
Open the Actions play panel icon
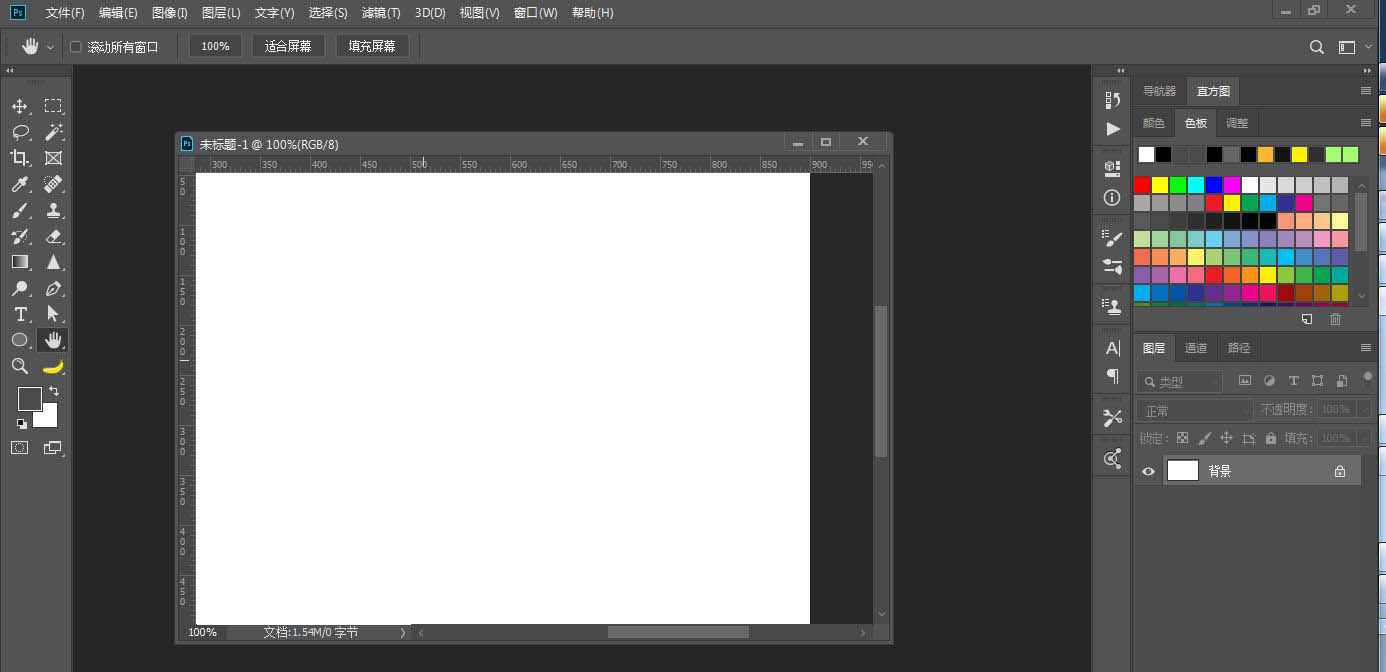pos(1112,129)
